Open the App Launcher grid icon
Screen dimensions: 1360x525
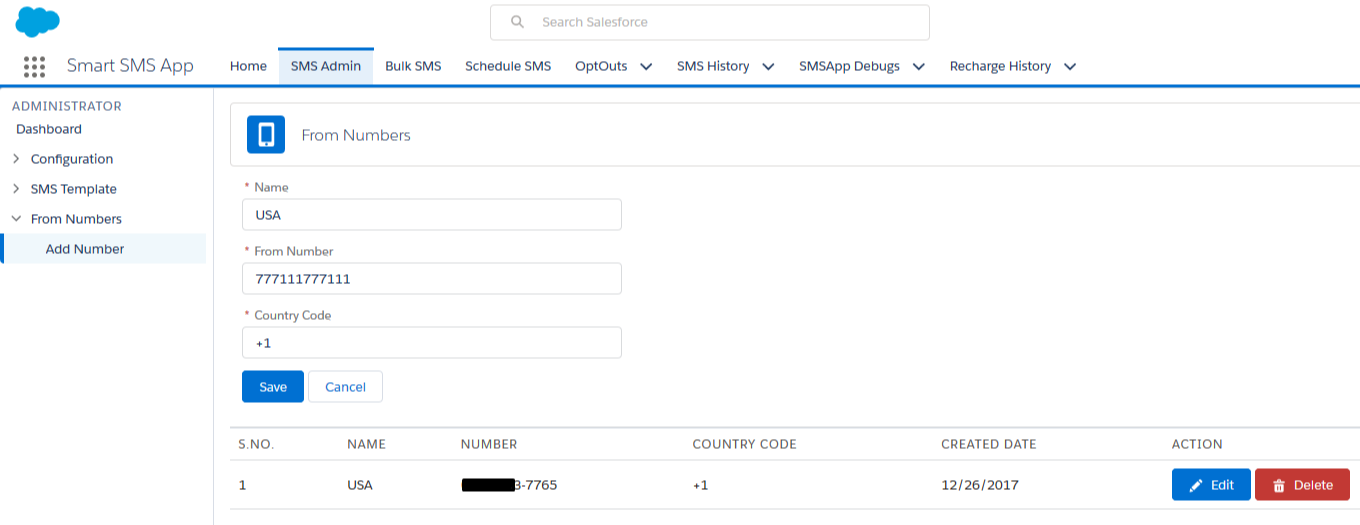(34, 66)
